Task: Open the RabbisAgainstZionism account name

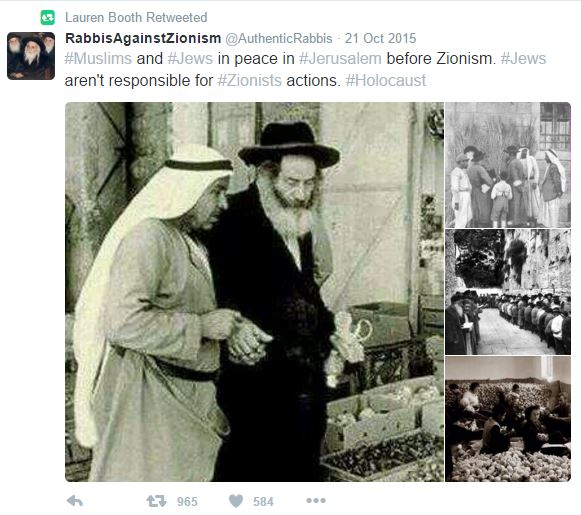Action: [143, 38]
